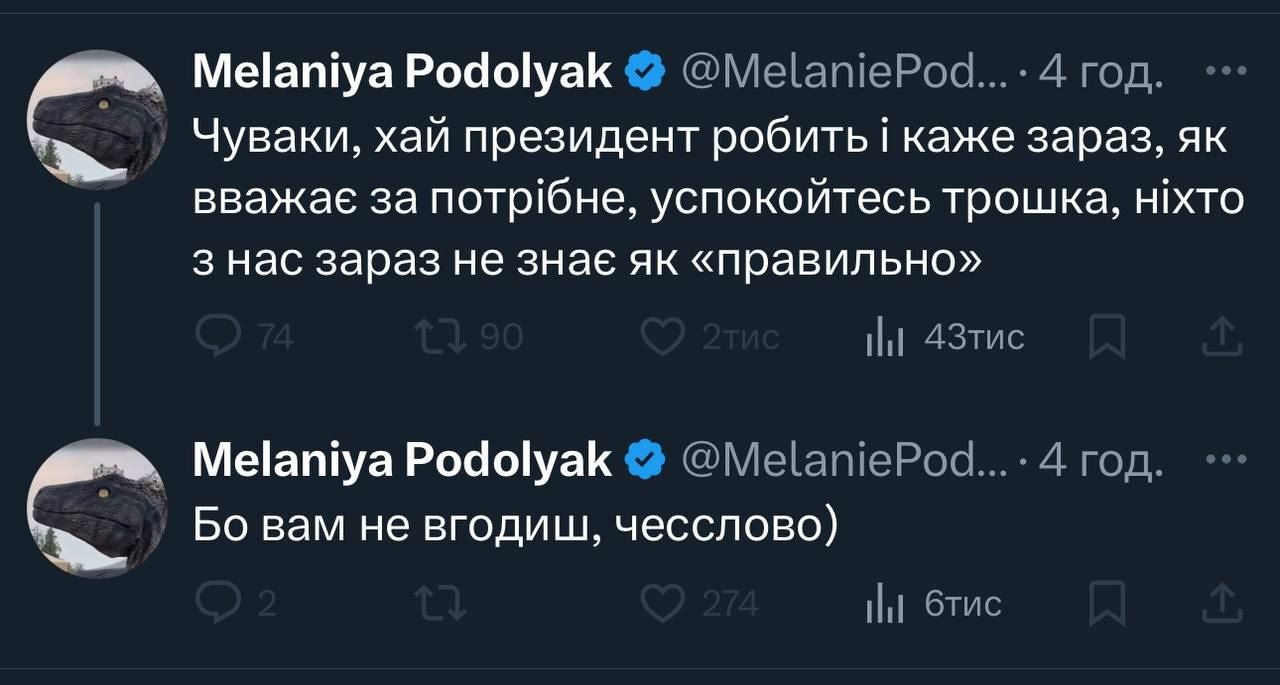Bookmark the second tweet 'Бо вам не вгодиш'
1280x685 pixels.
point(1107,604)
